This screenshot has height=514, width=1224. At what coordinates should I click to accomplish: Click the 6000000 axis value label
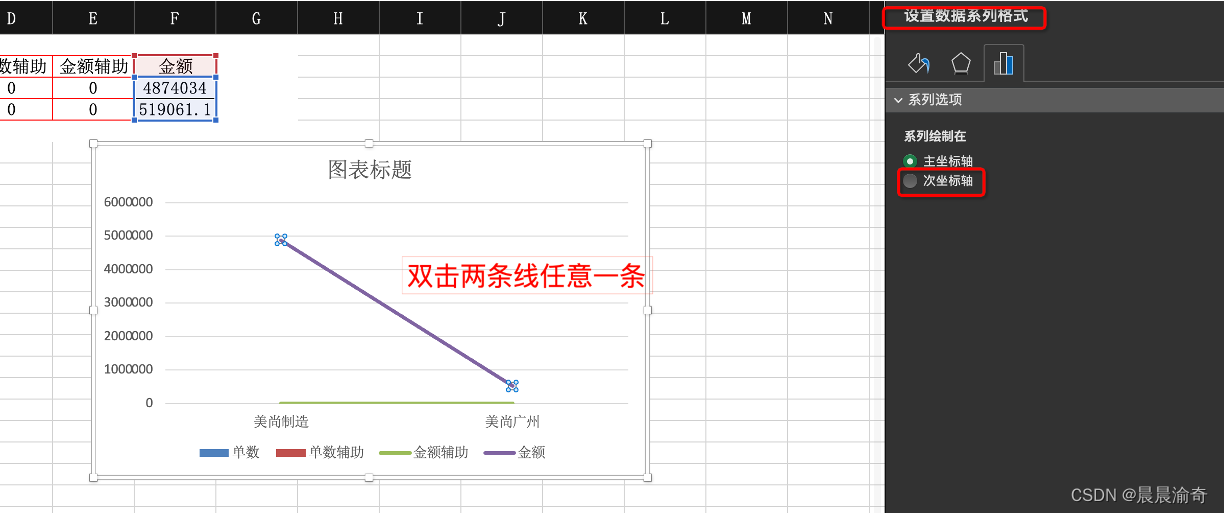click(x=128, y=202)
